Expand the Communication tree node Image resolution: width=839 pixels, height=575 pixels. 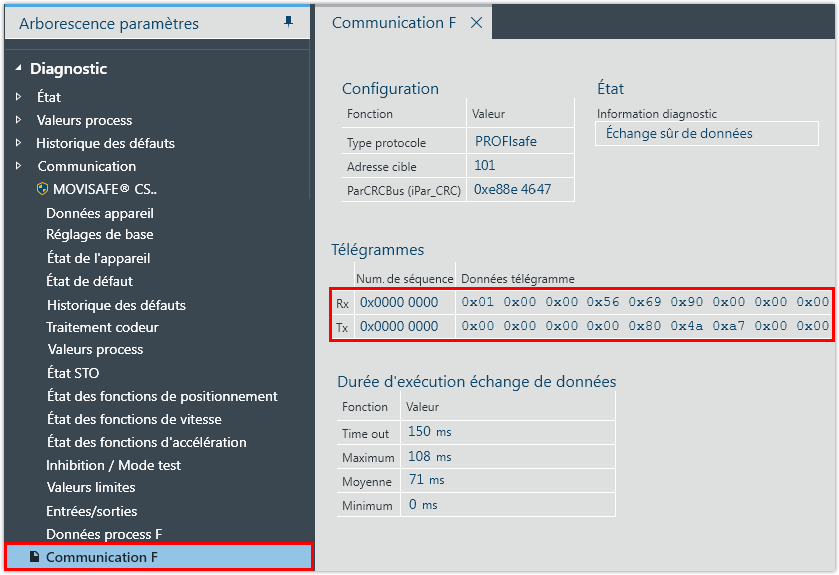click(18, 166)
